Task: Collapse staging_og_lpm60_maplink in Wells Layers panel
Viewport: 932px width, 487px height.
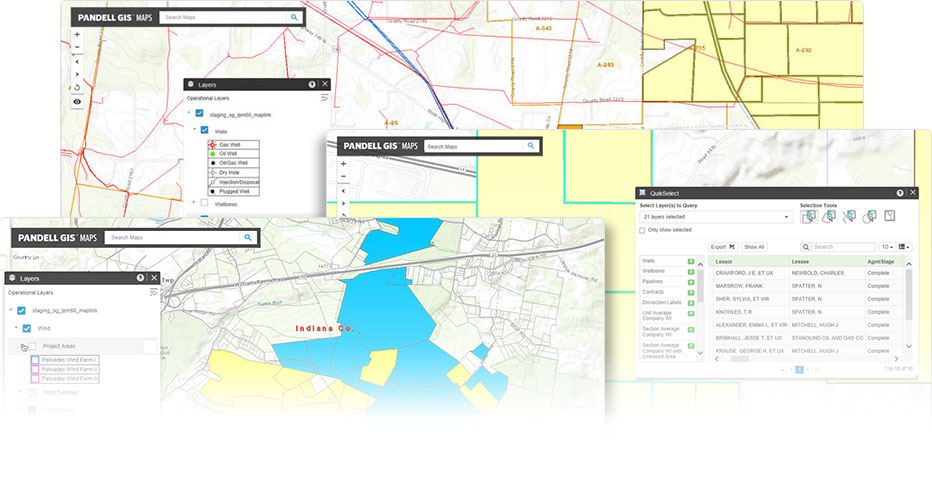Action: point(189,113)
